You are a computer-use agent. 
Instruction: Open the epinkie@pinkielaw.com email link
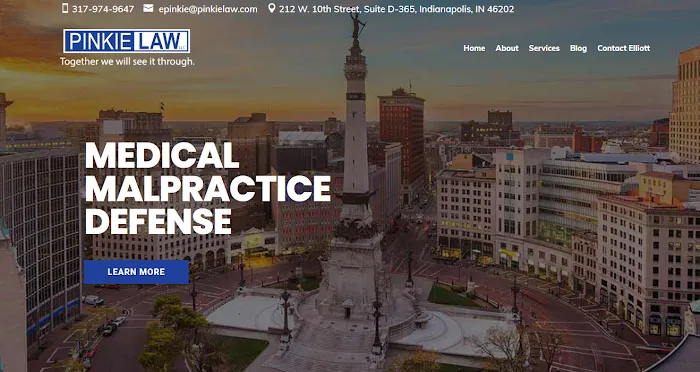[x=208, y=9]
